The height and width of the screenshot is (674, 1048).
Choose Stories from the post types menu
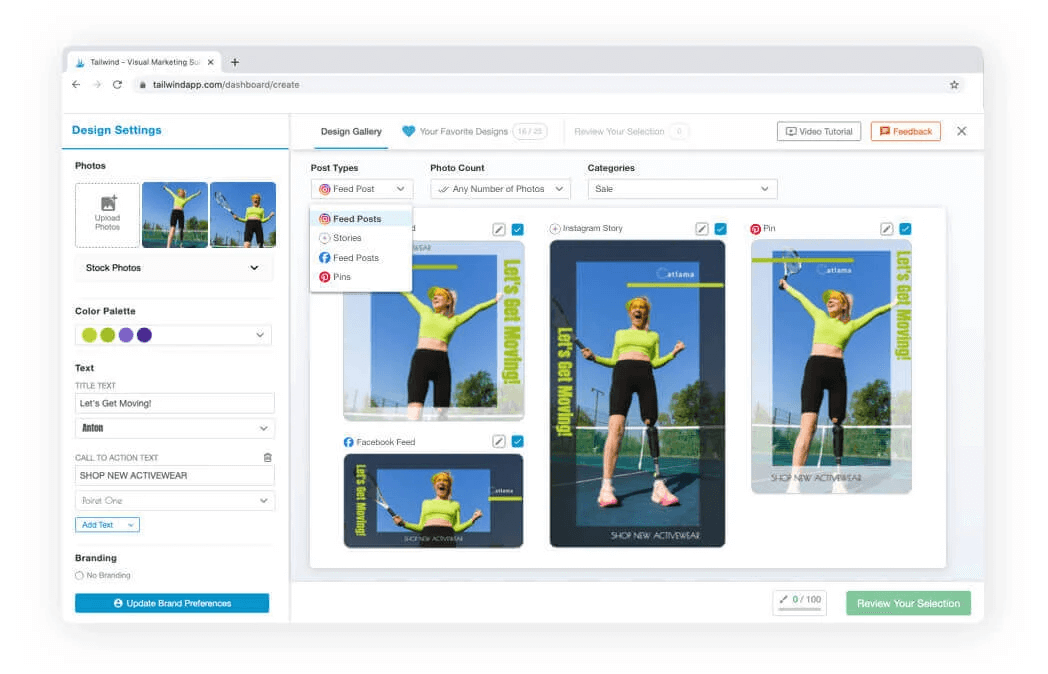[x=347, y=238]
